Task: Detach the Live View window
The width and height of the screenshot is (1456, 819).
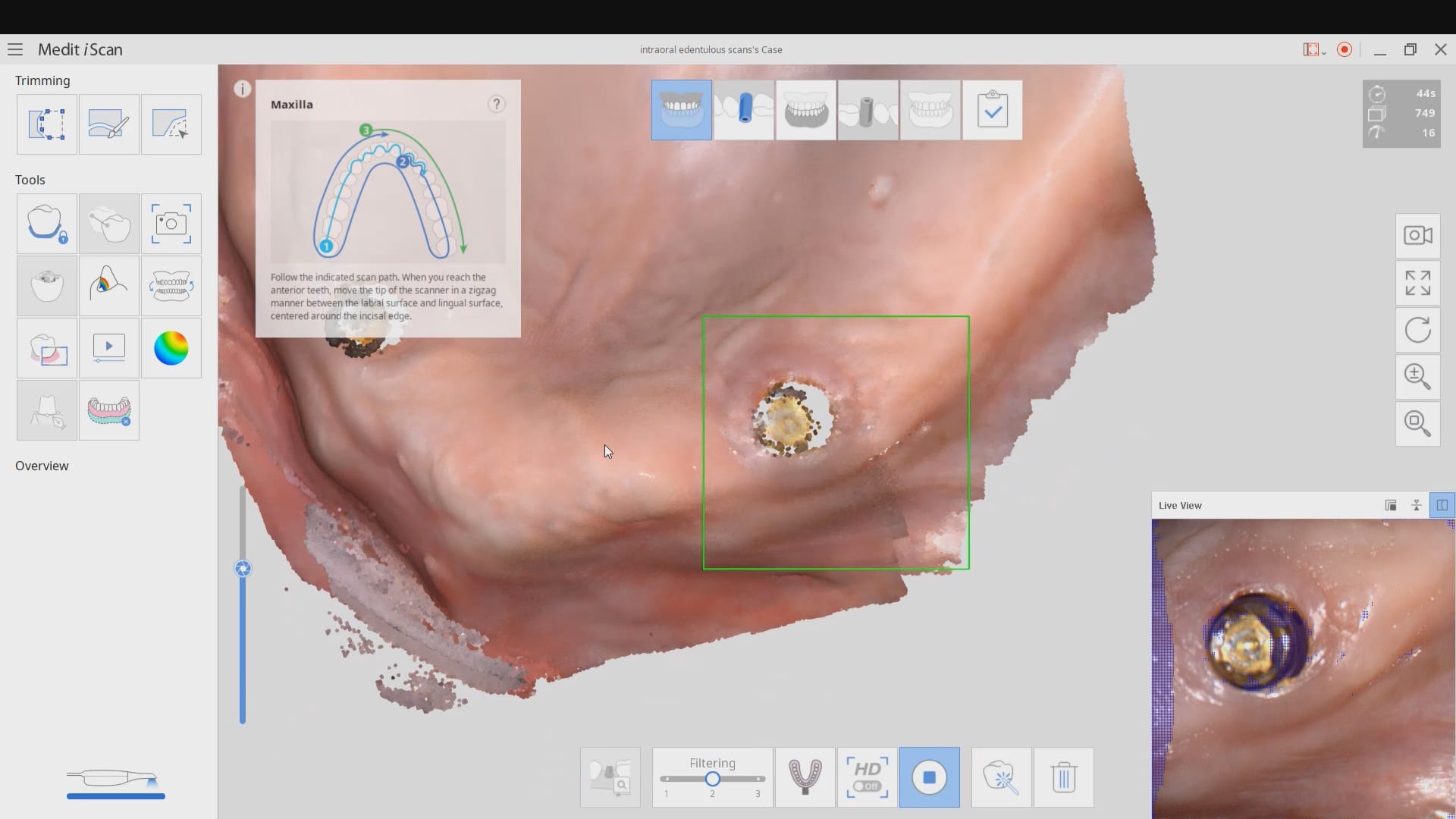Action: [x=1391, y=506]
